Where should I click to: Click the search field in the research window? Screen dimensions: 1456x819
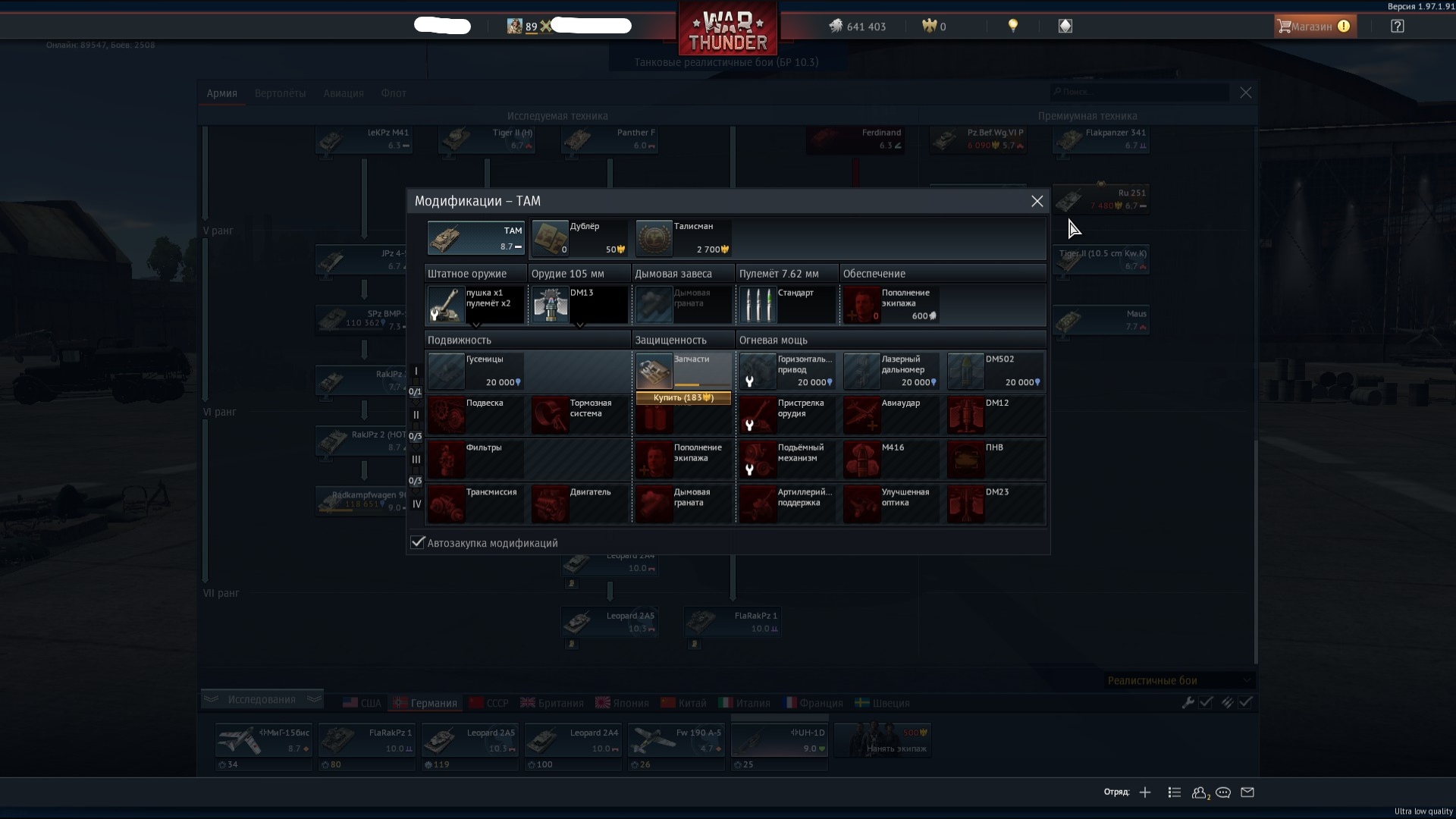coord(1140,92)
